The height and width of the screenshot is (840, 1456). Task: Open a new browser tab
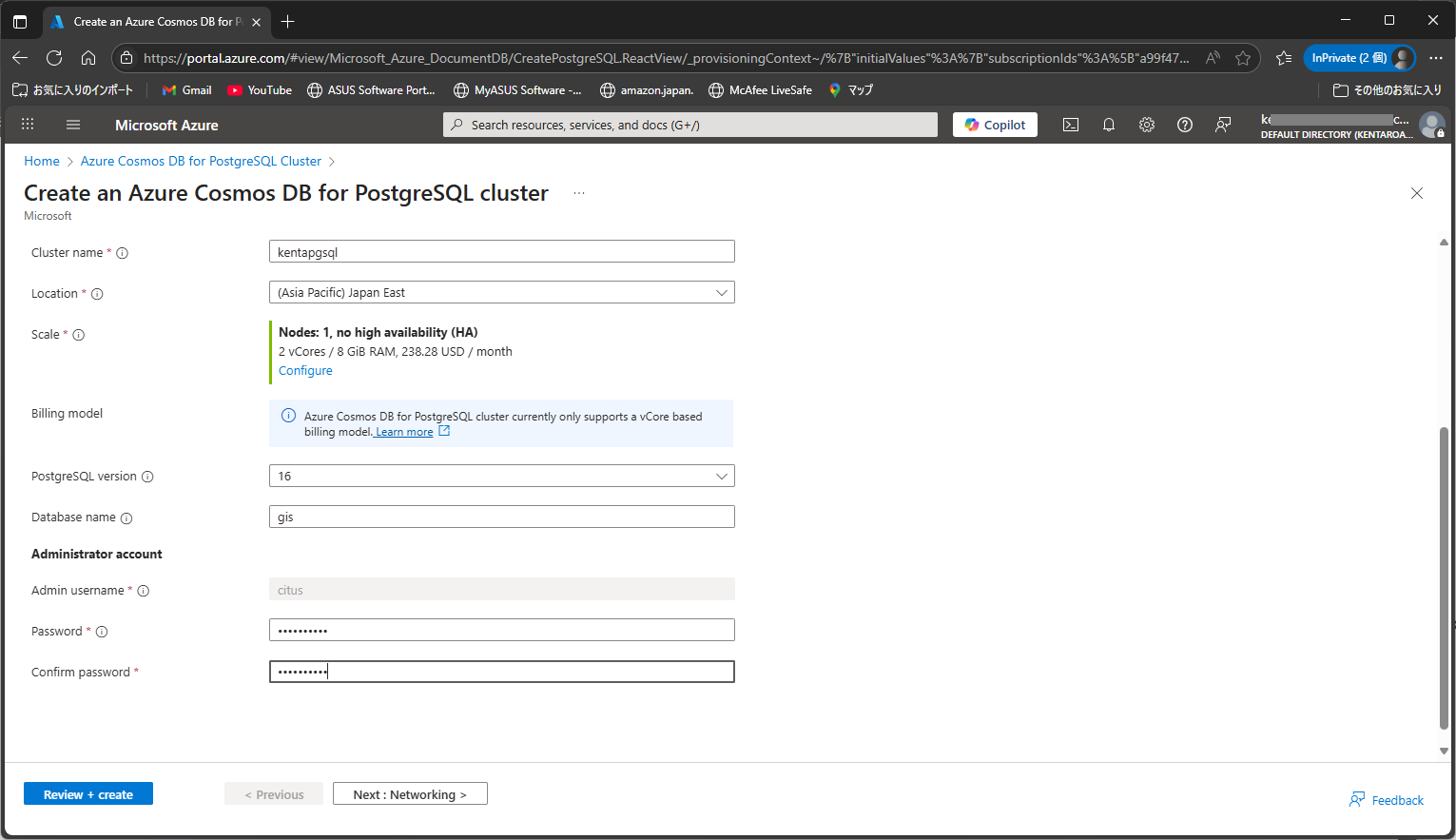pyautogui.click(x=288, y=21)
